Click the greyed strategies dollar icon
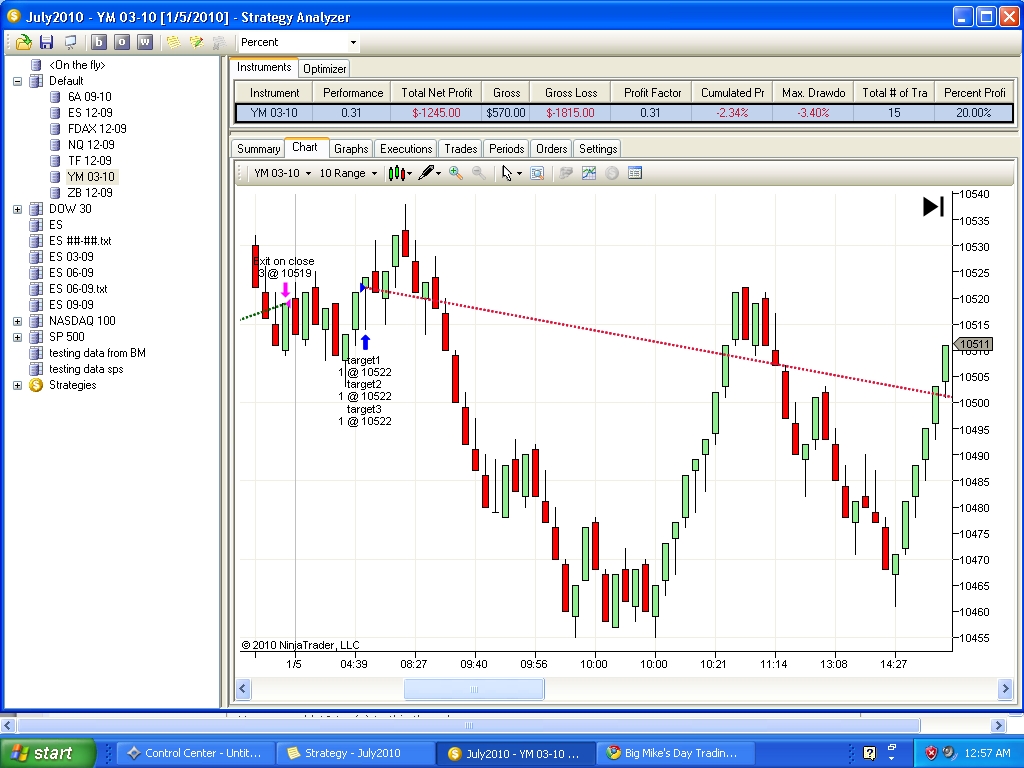This screenshot has width=1024, height=768. click(612, 173)
